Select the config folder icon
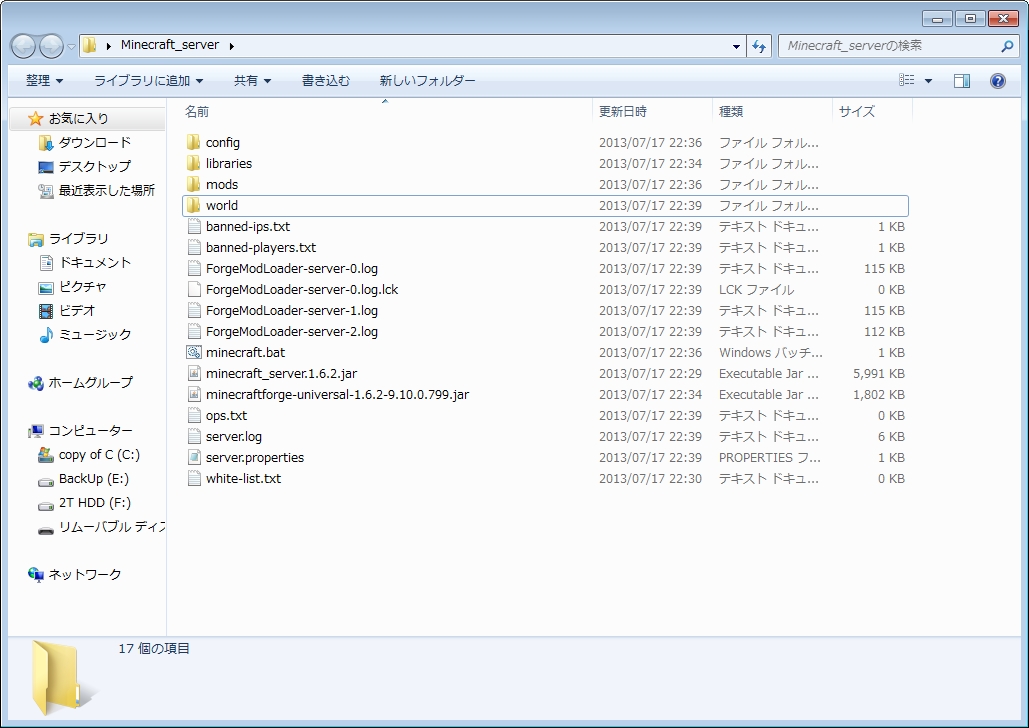The image size is (1029, 728). tap(194, 142)
